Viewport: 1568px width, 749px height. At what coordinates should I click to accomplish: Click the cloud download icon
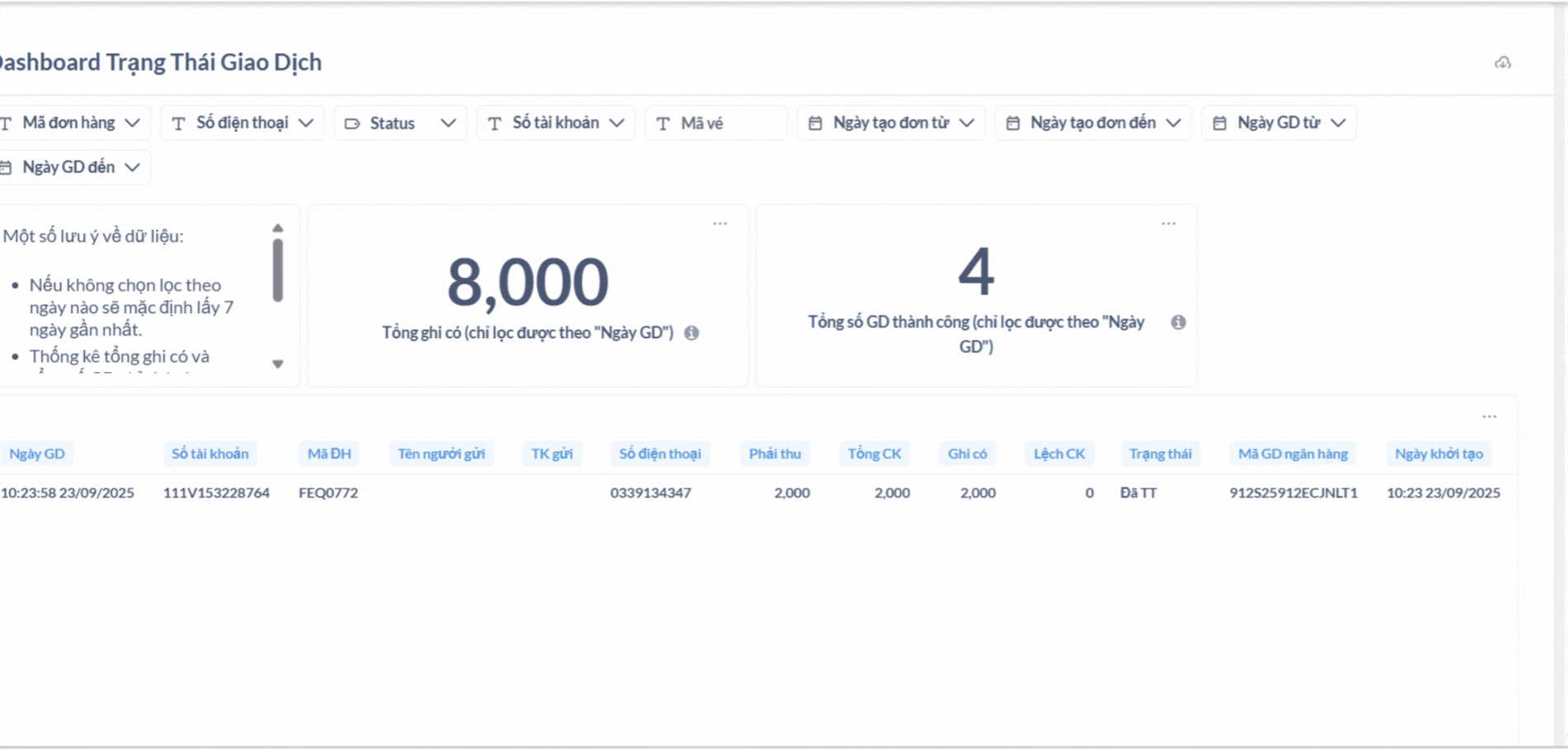1503,63
